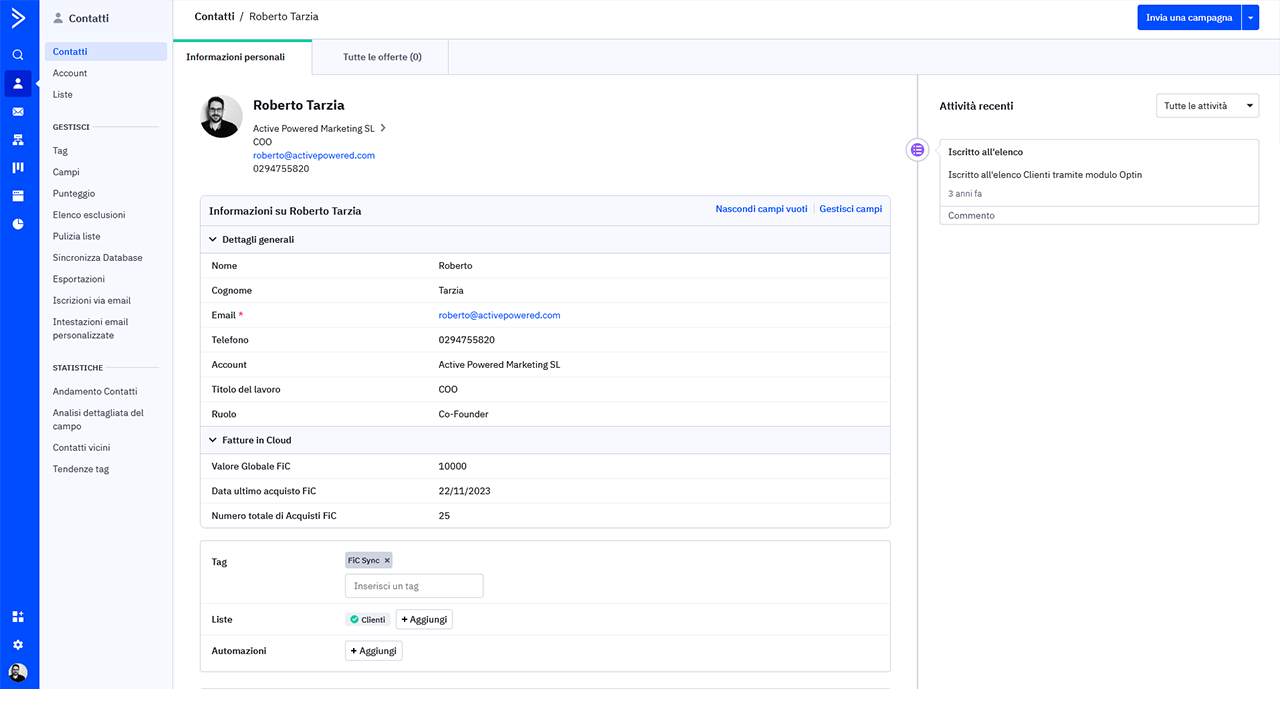The image size is (1280, 720).
Task: Click the Telefono value 0294755820 in table
Action: [466, 340]
